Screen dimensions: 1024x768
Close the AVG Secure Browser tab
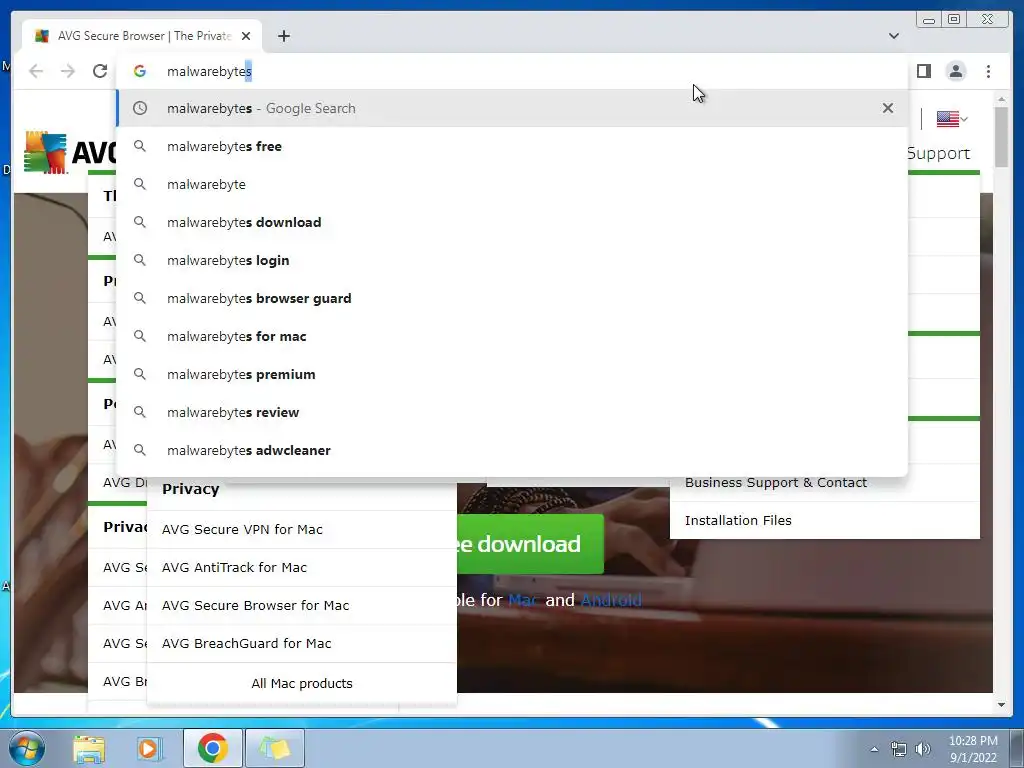(x=246, y=36)
